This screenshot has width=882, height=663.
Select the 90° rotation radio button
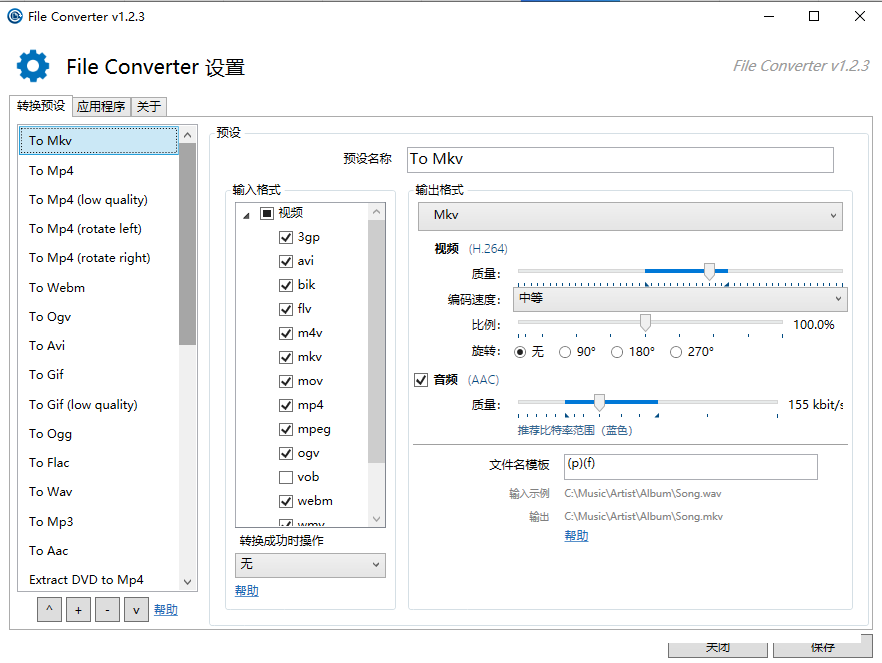coord(566,352)
